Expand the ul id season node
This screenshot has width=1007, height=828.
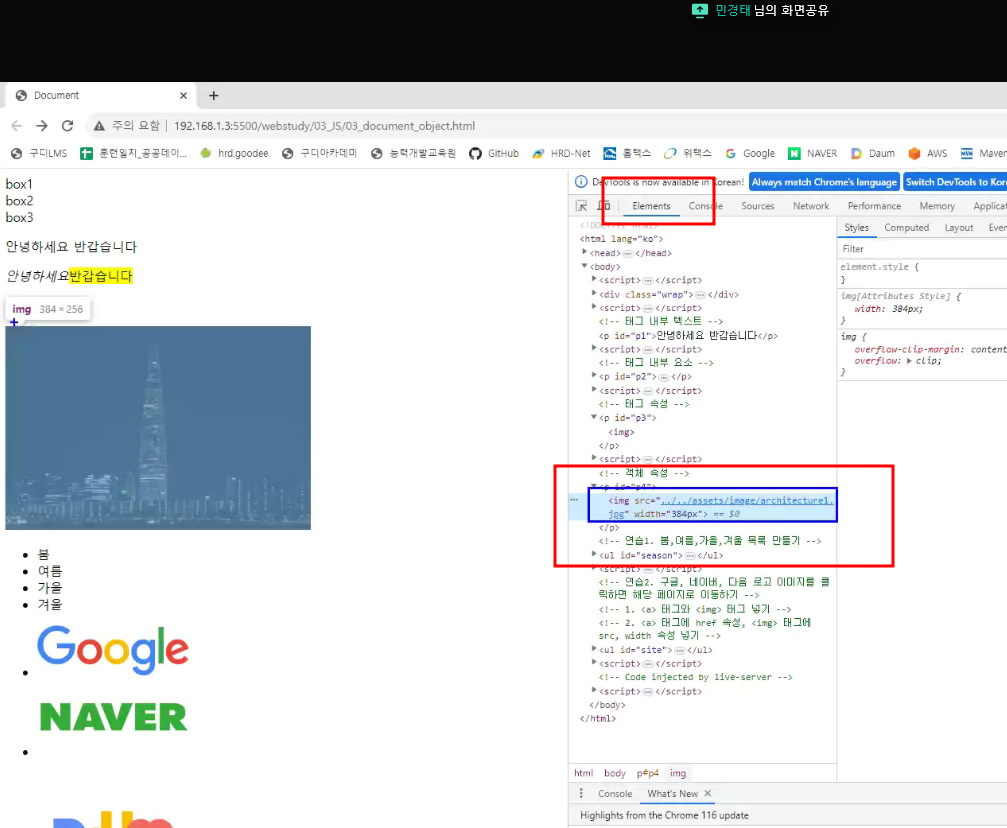click(594, 554)
